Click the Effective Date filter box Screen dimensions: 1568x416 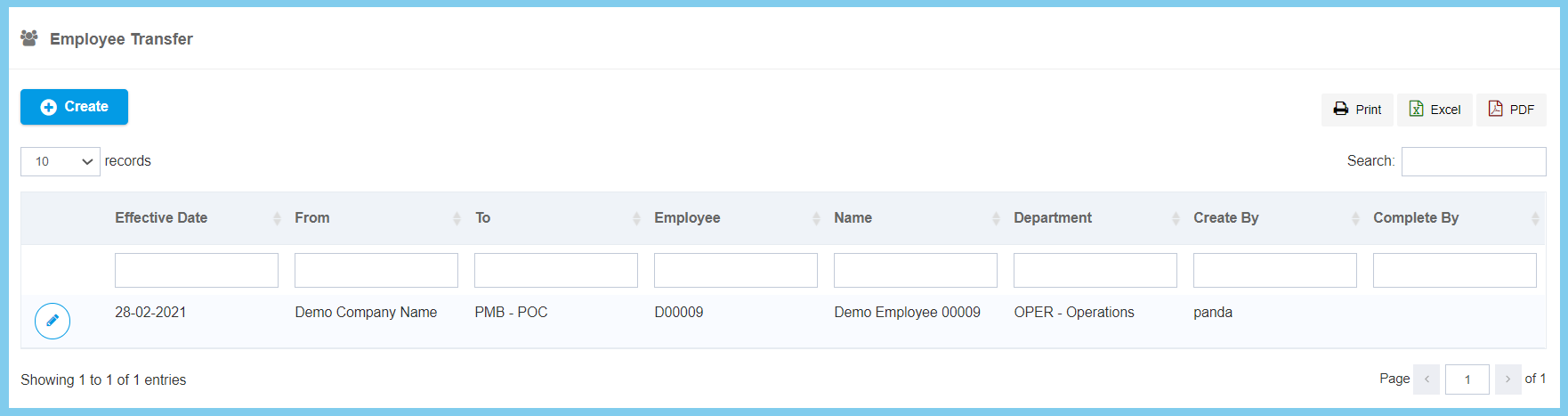(197, 270)
